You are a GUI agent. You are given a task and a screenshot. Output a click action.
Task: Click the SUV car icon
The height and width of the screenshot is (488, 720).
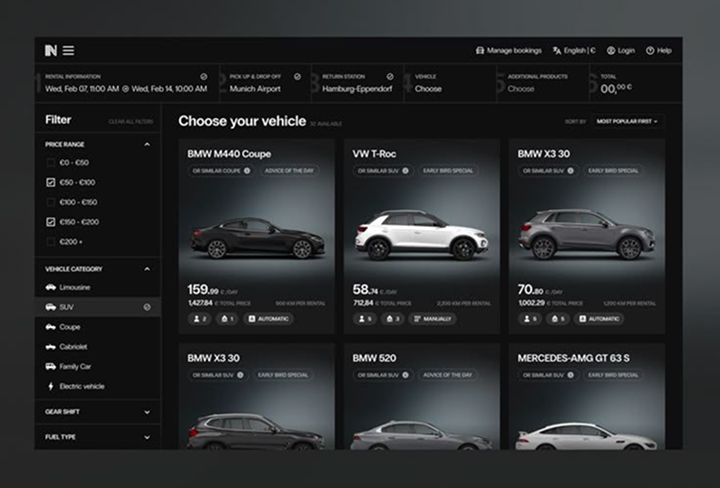51,307
